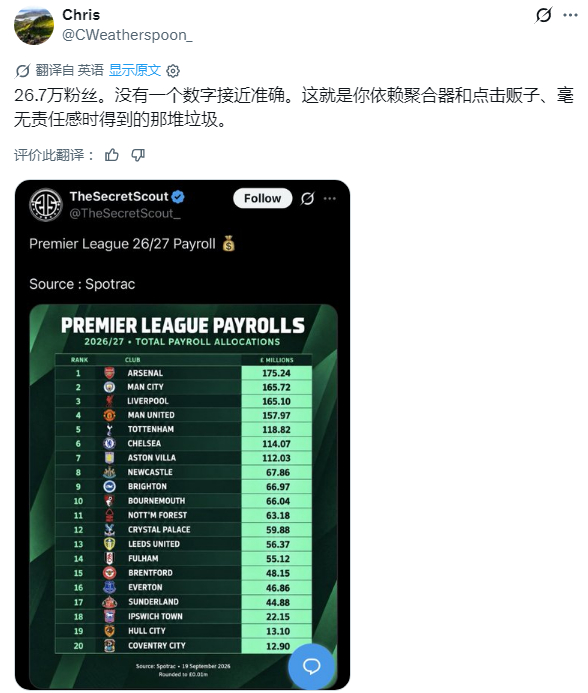
Task: Click @CWeatherspoon_ handle
Action: pos(127,35)
